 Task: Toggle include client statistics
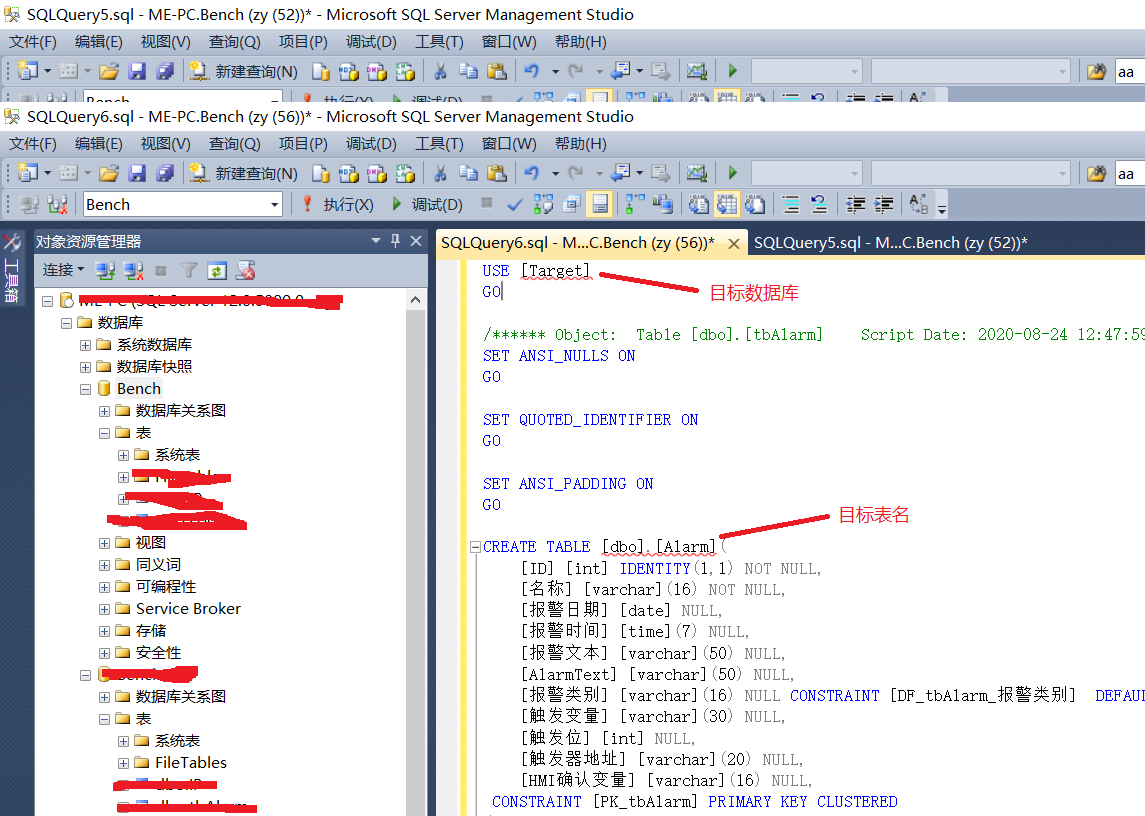[x=663, y=205]
